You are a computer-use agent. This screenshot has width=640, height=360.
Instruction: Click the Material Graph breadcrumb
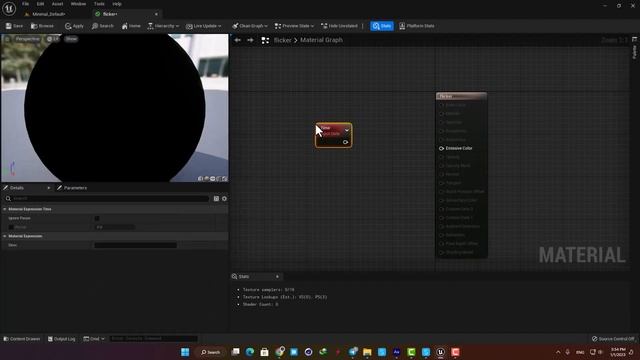coord(321,40)
